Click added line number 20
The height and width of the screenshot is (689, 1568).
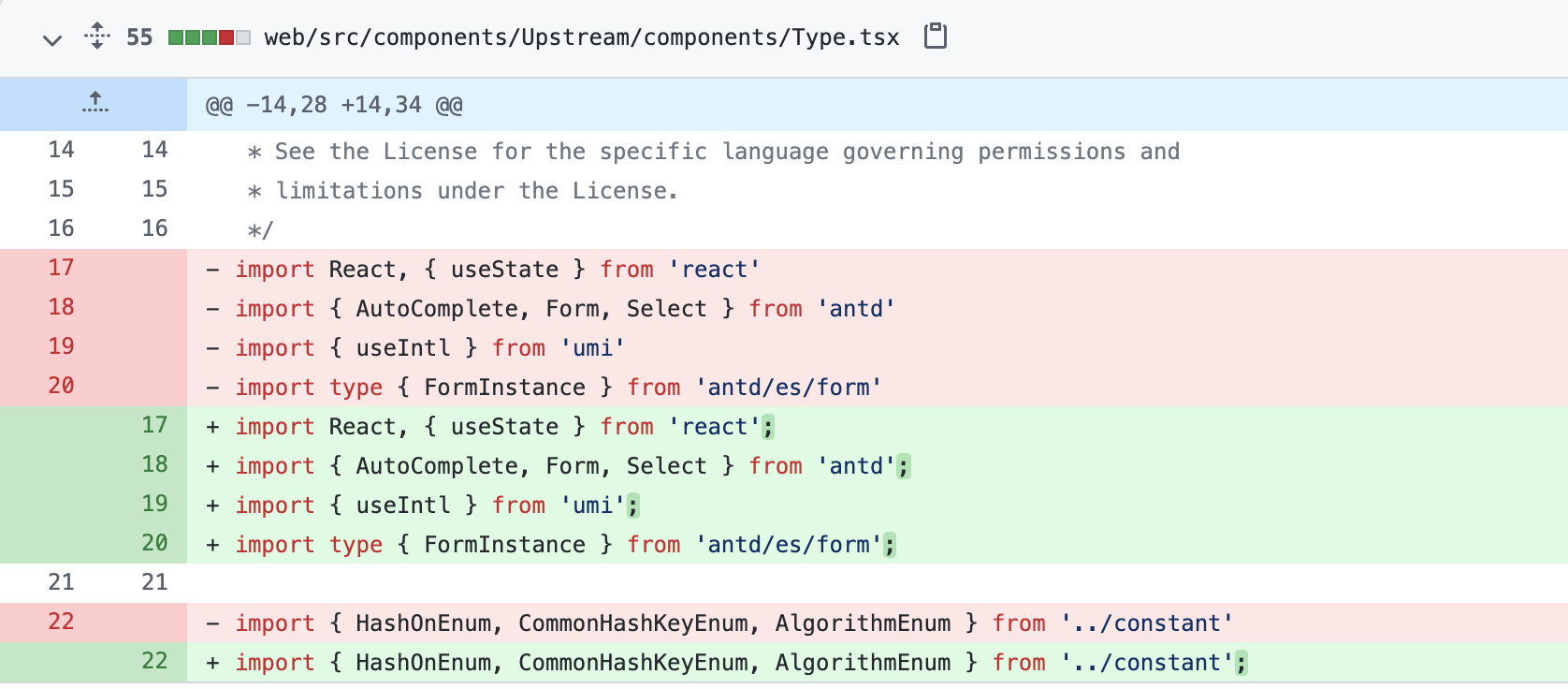154,543
